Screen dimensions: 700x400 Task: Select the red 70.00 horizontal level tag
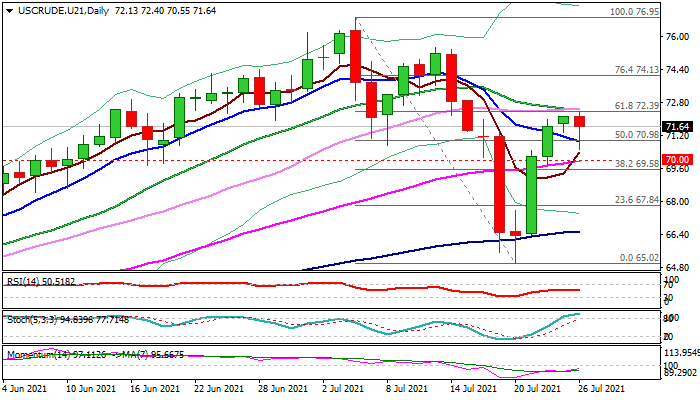click(x=677, y=160)
